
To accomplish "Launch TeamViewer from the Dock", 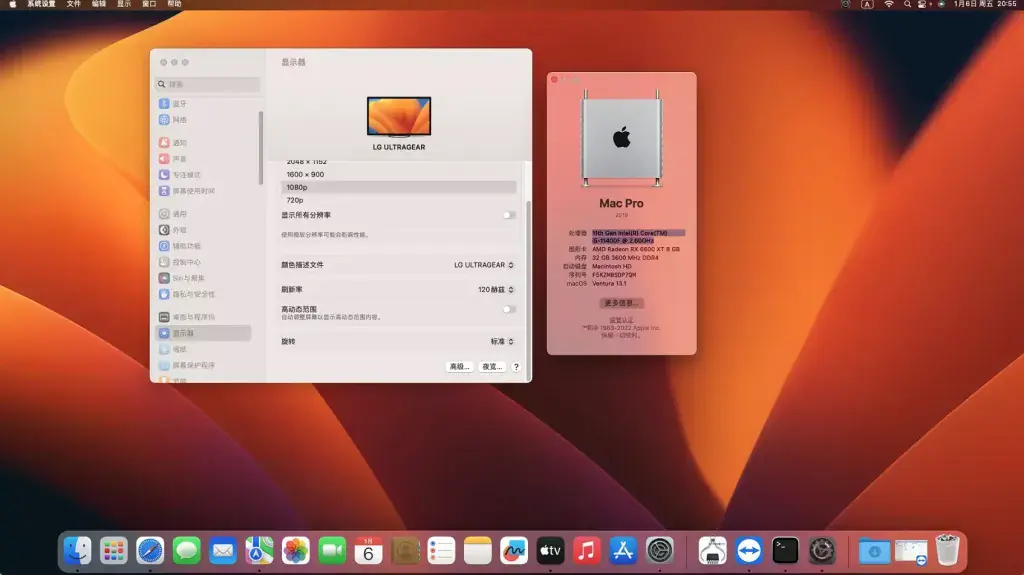I will click(x=748, y=550).
